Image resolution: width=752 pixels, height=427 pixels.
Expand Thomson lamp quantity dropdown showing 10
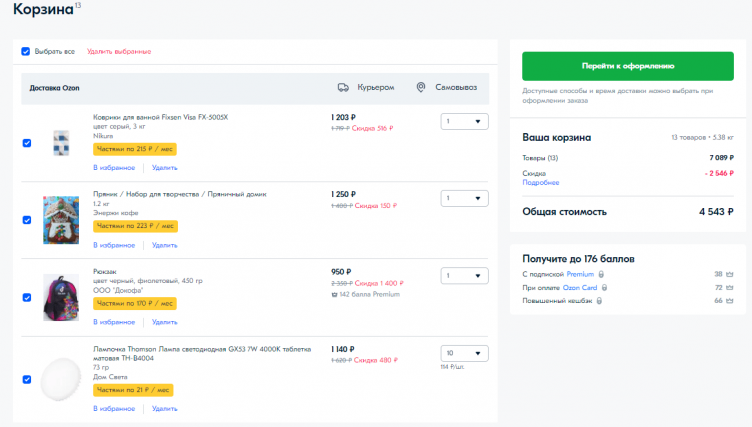point(464,352)
